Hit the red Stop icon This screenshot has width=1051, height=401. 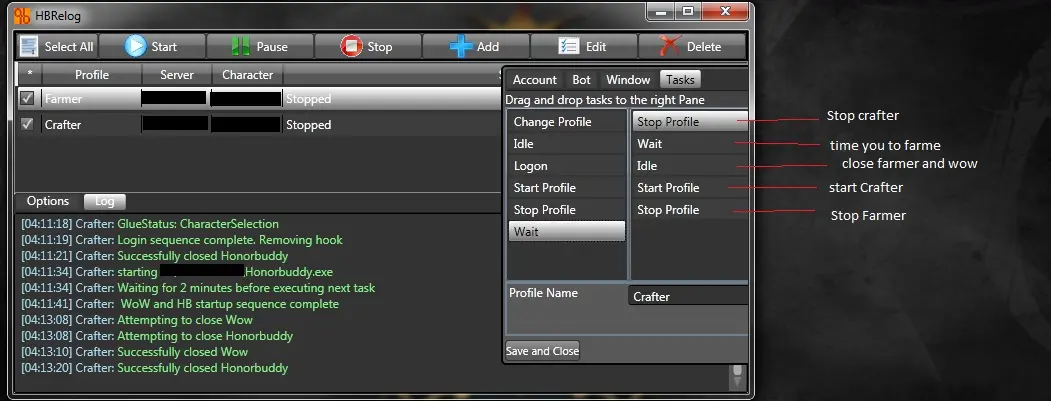point(351,46)
